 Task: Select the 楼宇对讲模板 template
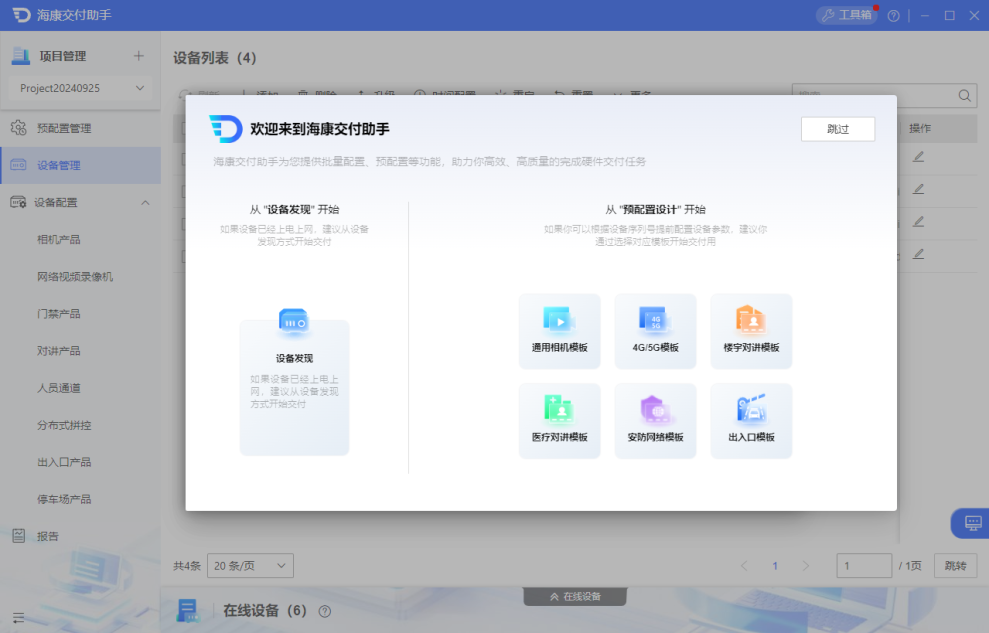click(x=751, y=331)
